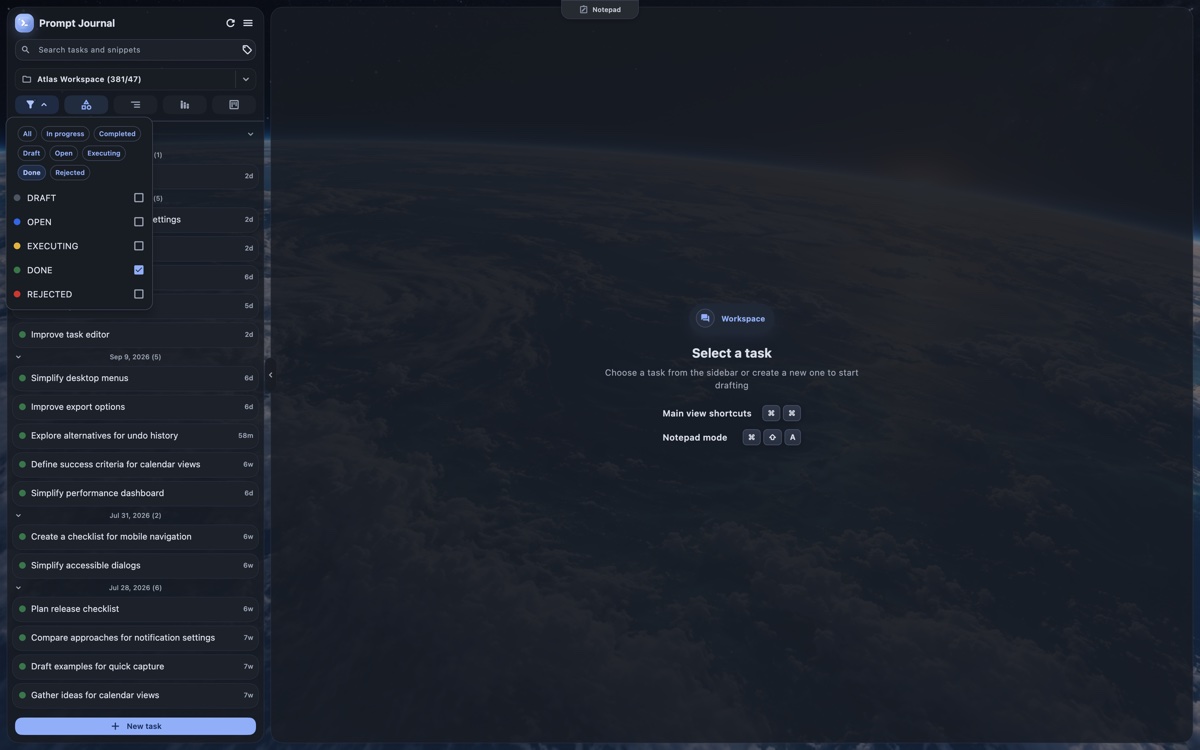The width and height of the screenshot is (1200, 750).
Task: Collapse the sidebar with the left arrow handle
Action: click(x=270, y=375)
